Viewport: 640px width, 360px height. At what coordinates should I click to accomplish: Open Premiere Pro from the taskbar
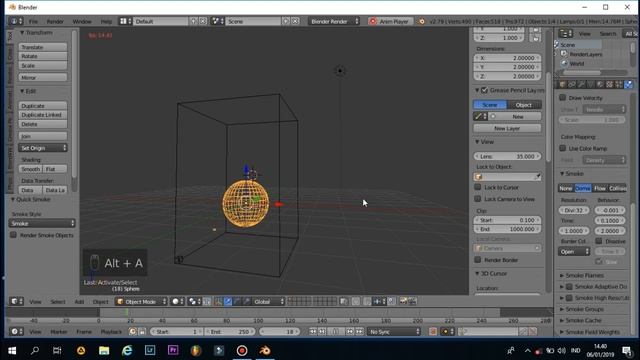coord(173,350)
